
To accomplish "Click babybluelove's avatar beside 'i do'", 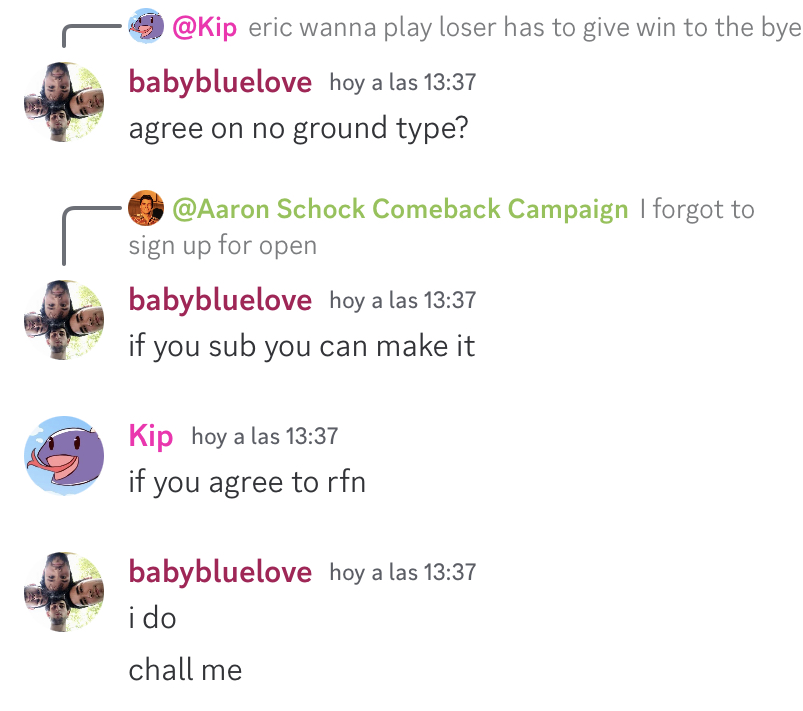I will coord(64,592).
